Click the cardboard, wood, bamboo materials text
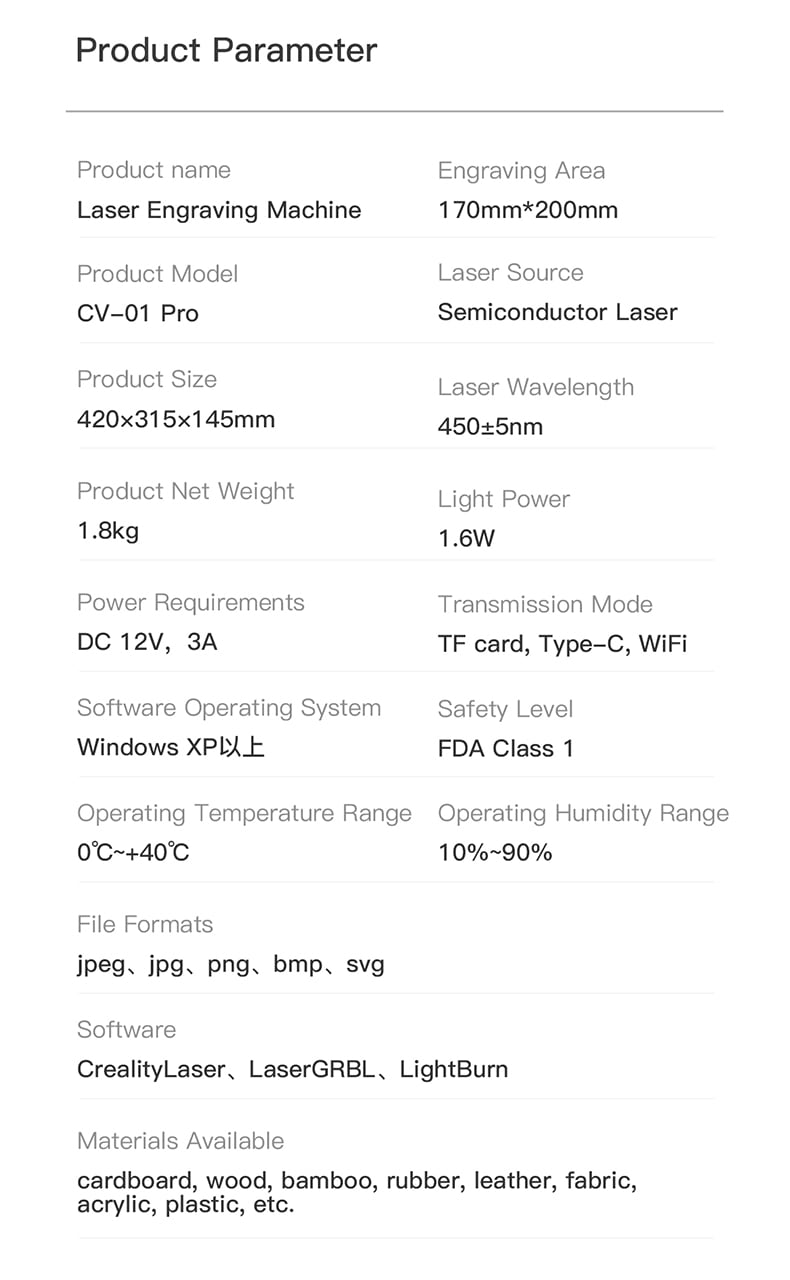 pyautogui.click(x=357, y=1192)
